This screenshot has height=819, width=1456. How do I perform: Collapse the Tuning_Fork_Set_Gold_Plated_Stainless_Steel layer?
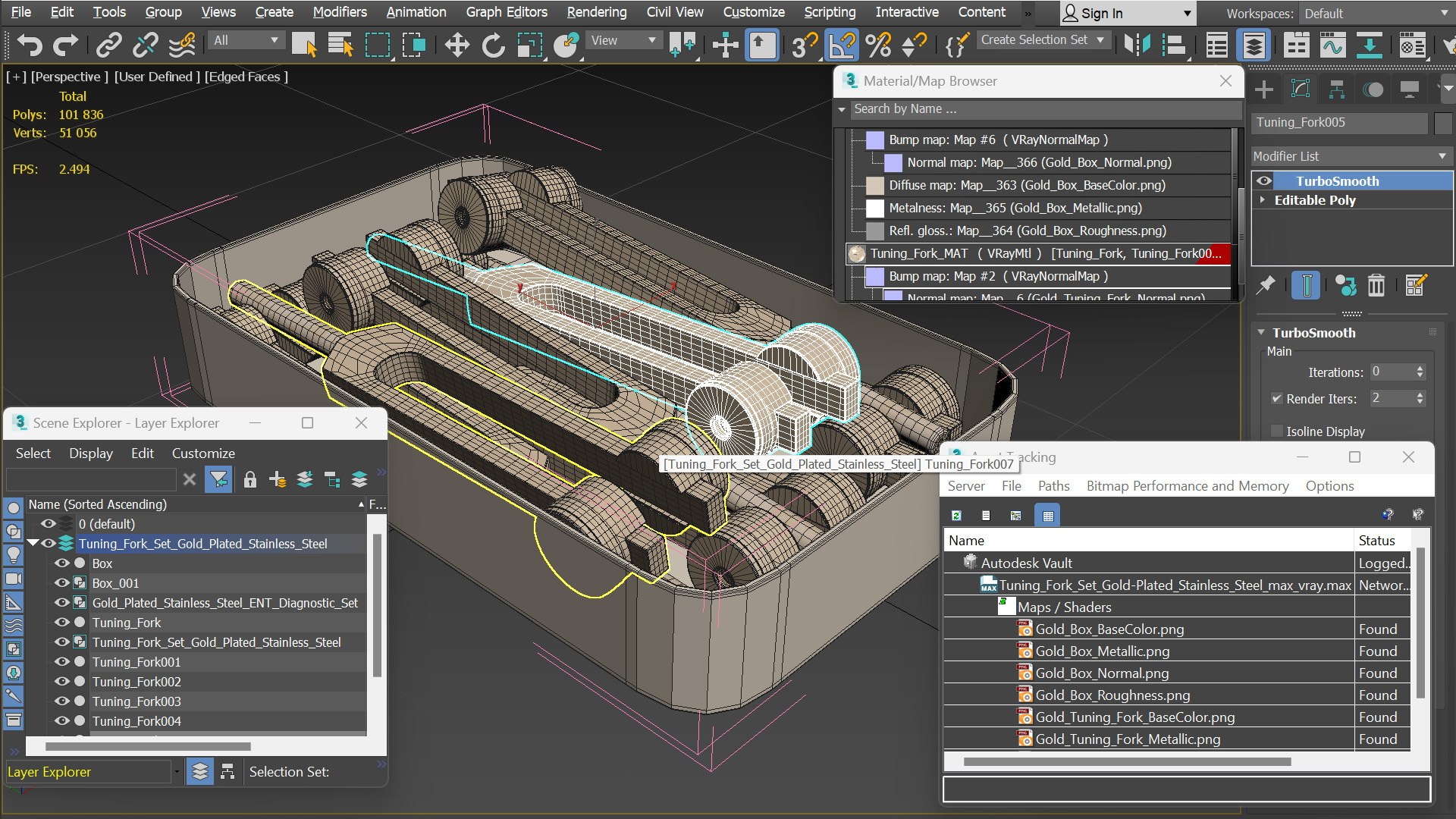coord(33,543)
